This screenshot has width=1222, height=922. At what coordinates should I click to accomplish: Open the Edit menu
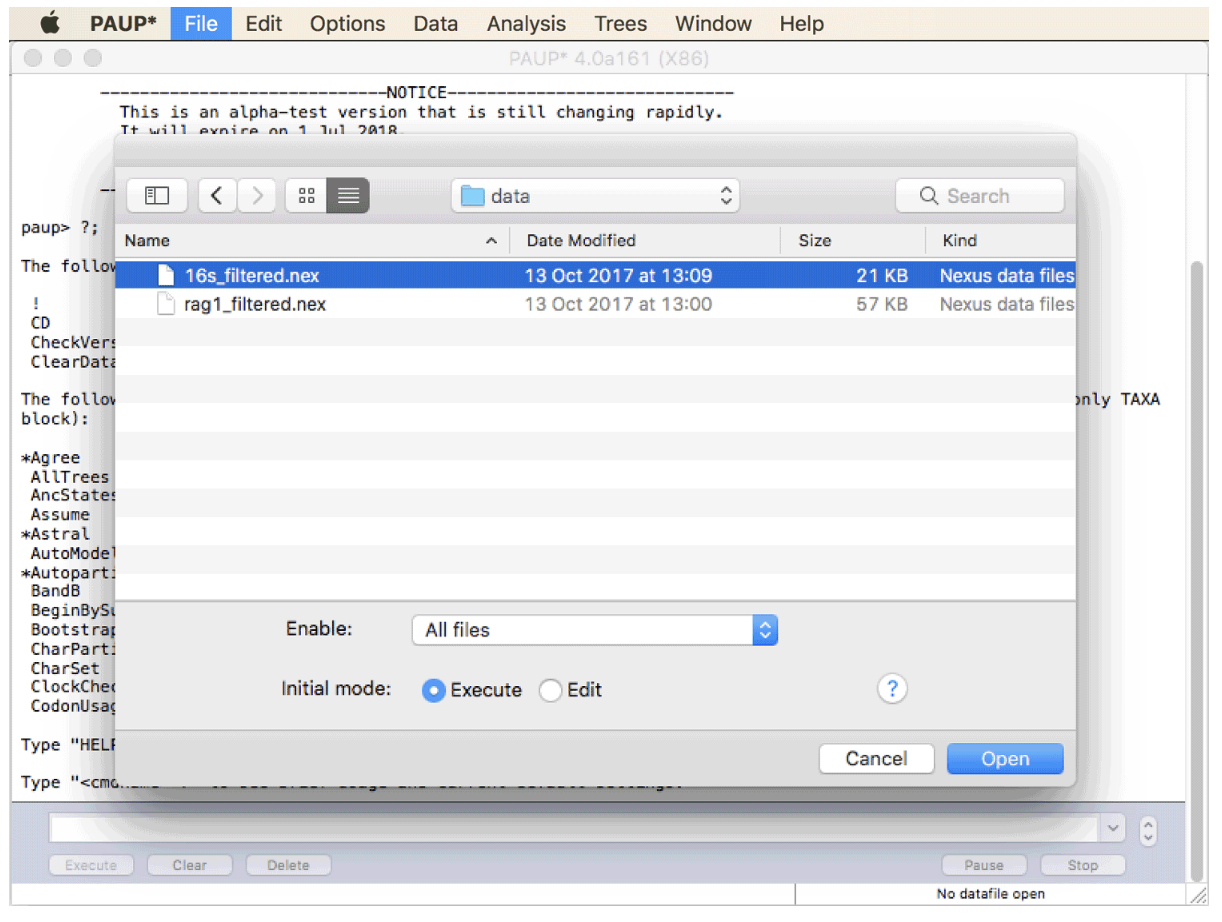tap(264, 23)
